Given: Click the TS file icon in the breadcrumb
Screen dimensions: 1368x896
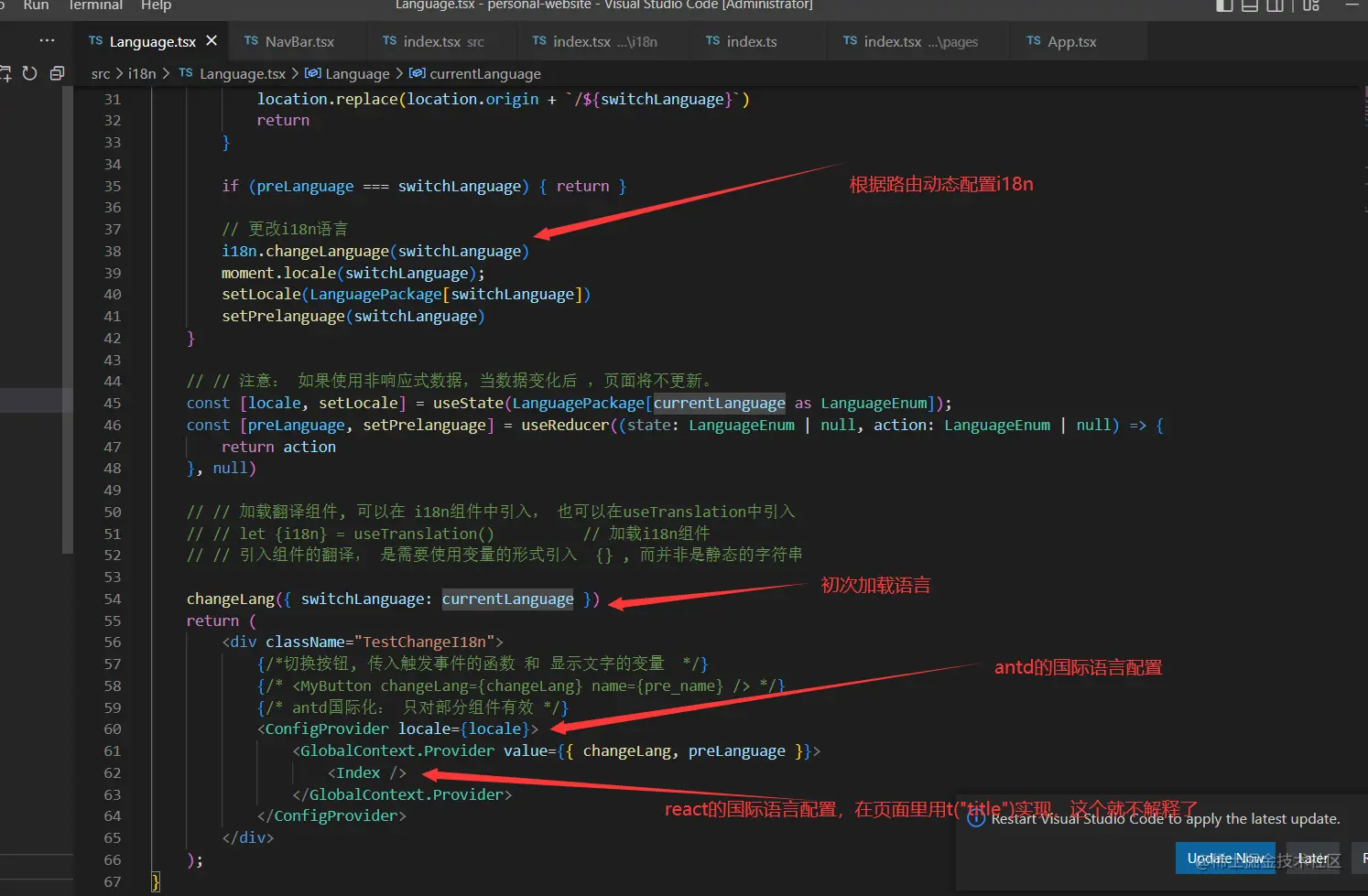Looking at the screenshot, I should click(186, 73).
